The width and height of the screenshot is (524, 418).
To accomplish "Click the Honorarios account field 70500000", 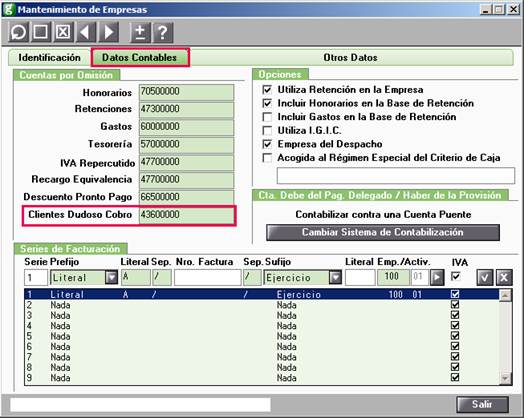I will 186,92.
